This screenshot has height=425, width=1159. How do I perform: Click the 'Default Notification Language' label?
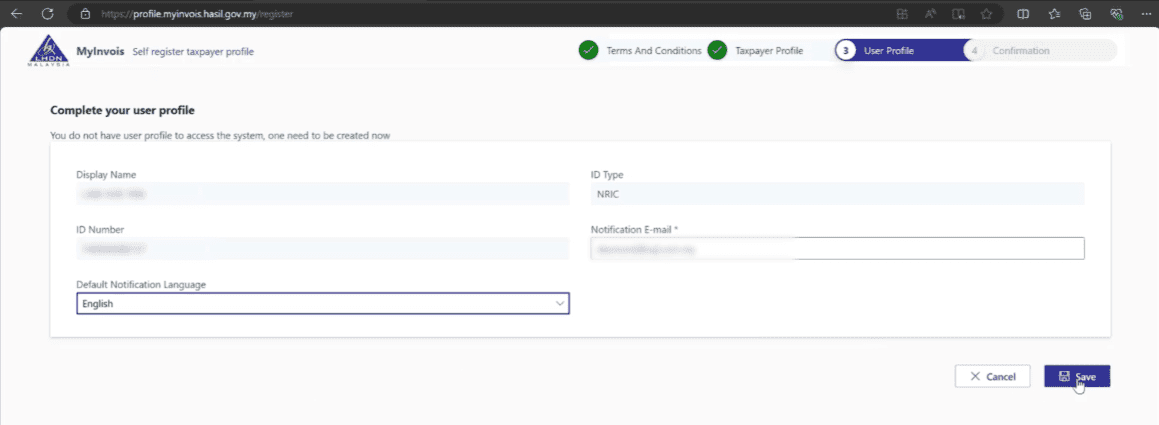point(141,284)
